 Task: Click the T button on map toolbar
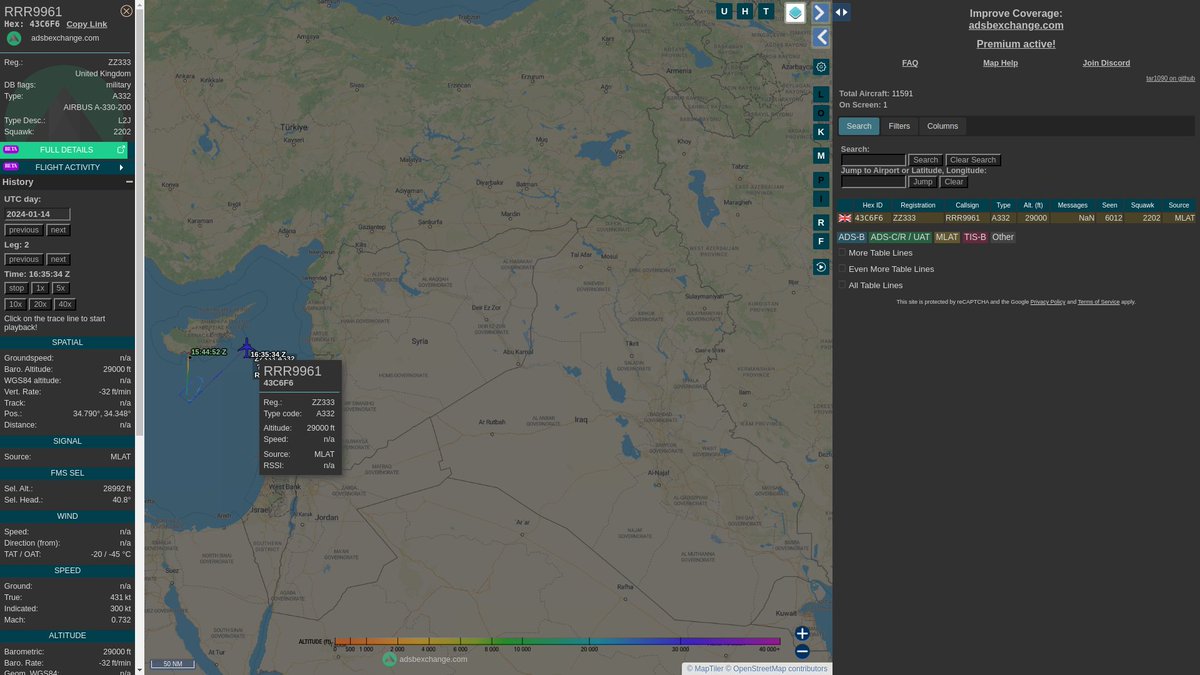click(766, 11)
